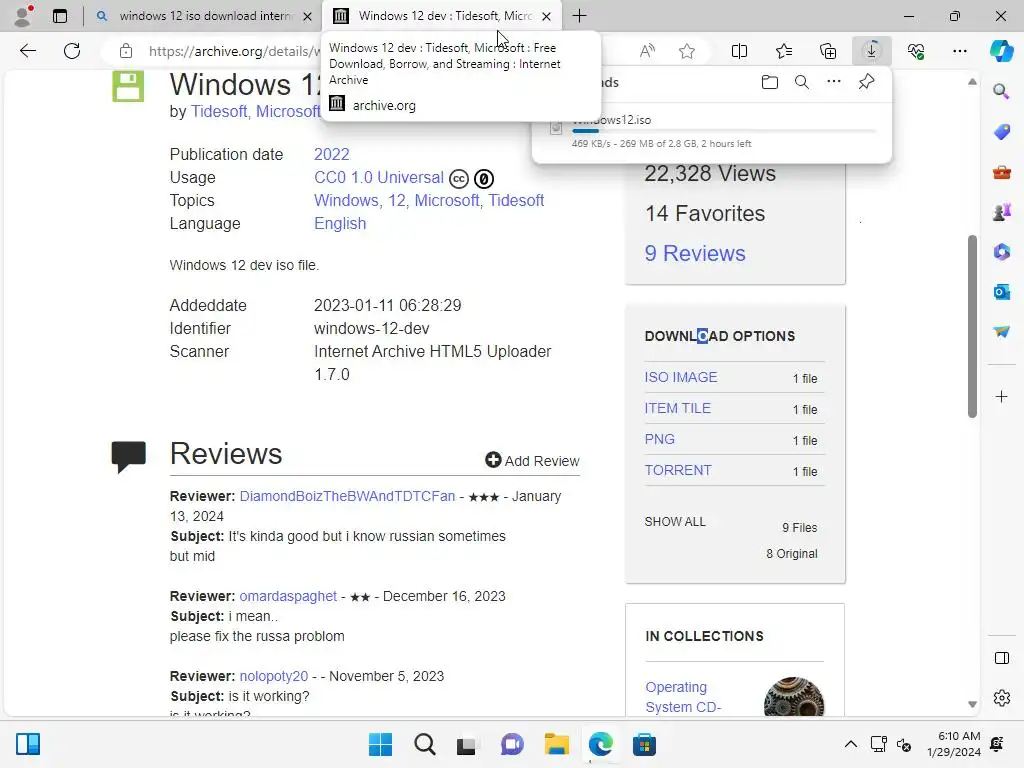Add this page to favorites star
This screenshot has width=1024, height=768.
[686, 51]
